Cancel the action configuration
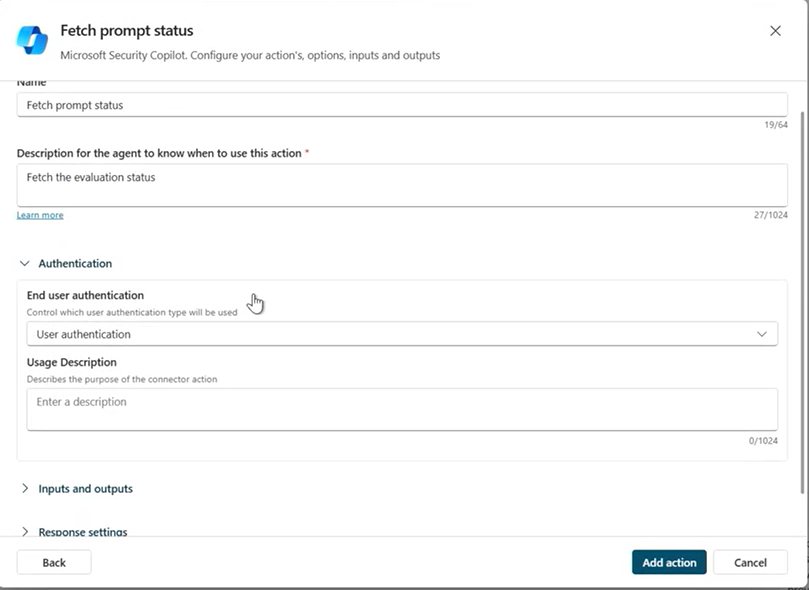This screenshot has height=590, width=809. [x=750, y=562]
